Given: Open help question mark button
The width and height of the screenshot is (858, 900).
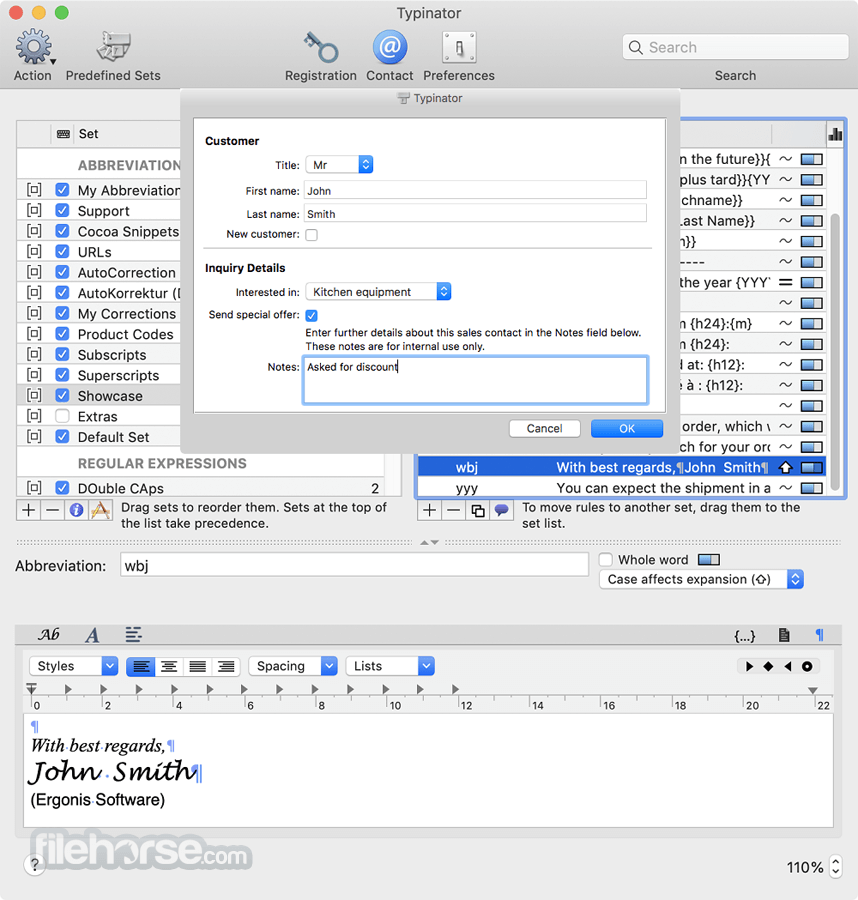Looking at the screenshot, I should 34,864.
